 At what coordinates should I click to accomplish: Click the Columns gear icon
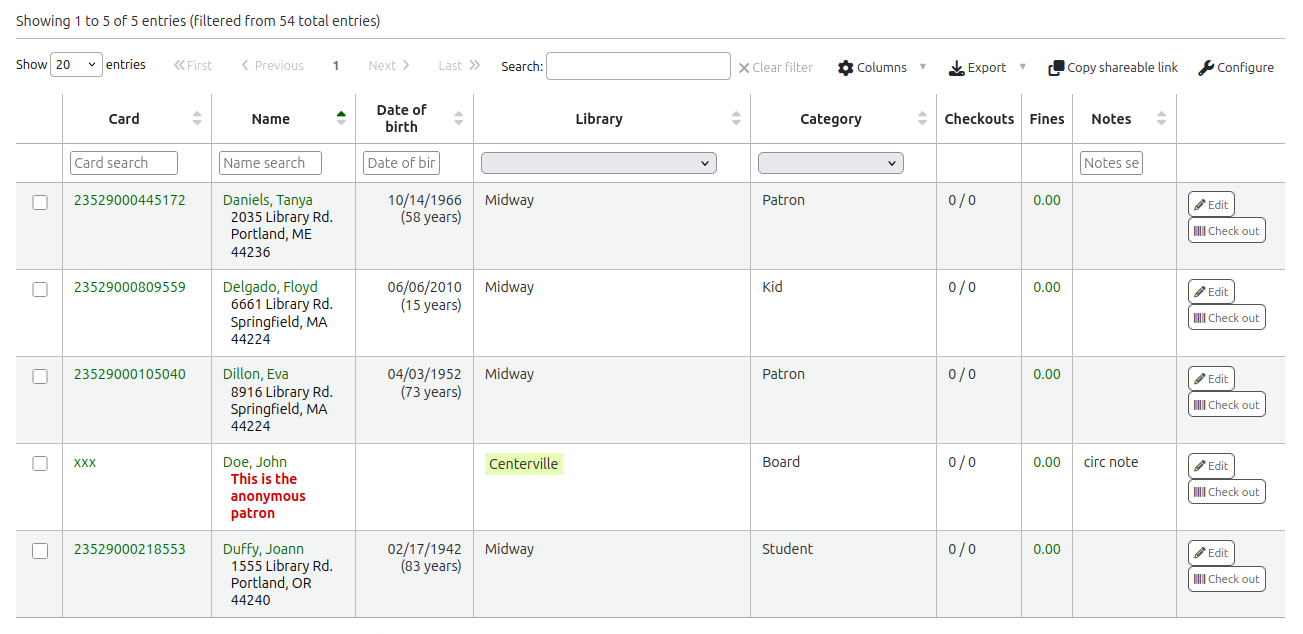pos(846,68)
